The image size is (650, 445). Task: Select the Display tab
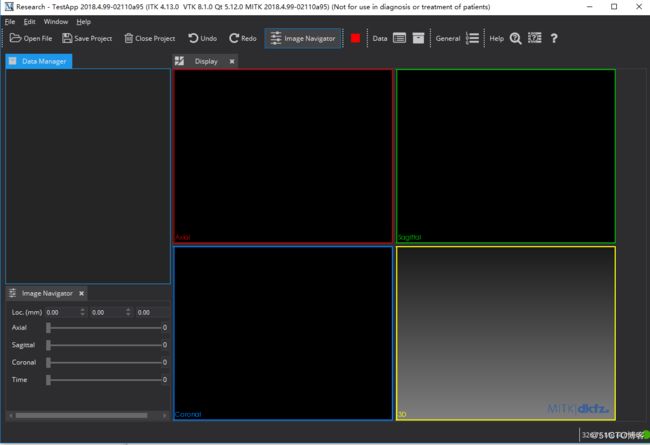click(206, 61)
